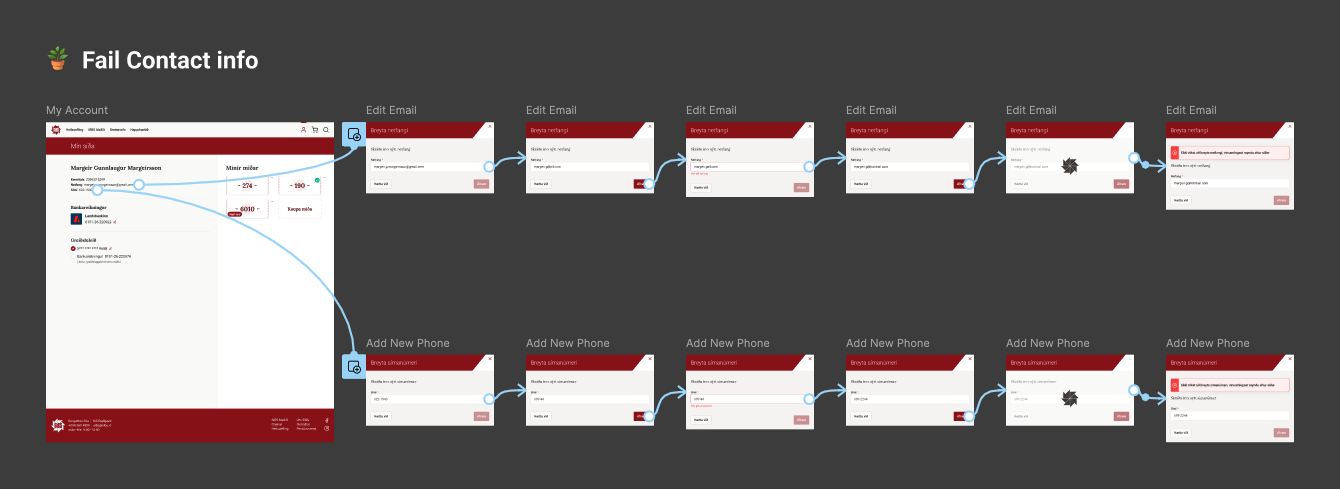Select the "My Account" frame label
The height and width of the screenshot is (489, 1340).
(77, 110)
